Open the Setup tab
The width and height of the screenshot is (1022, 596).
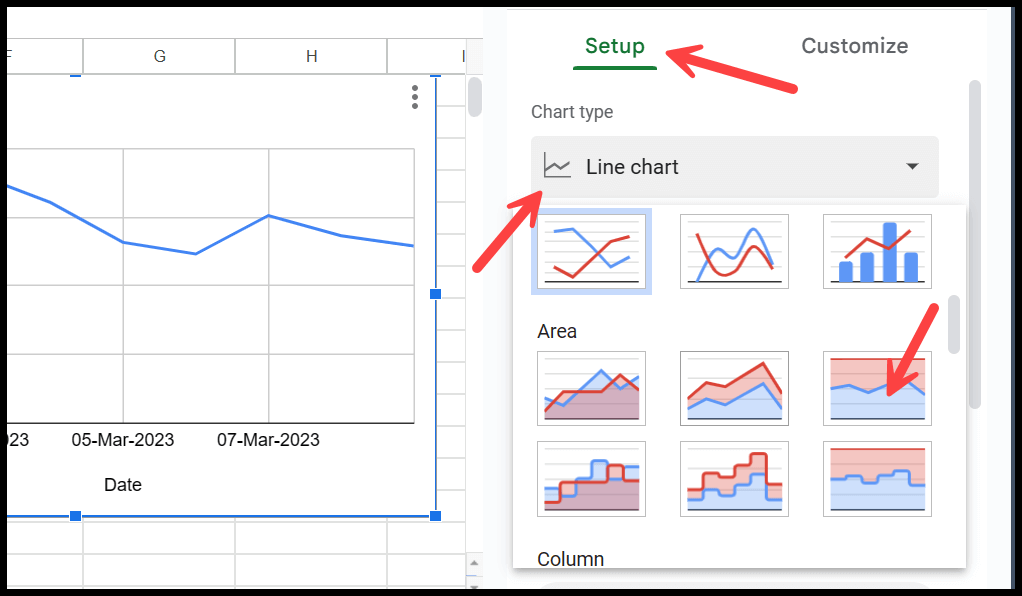coord(615,46)
